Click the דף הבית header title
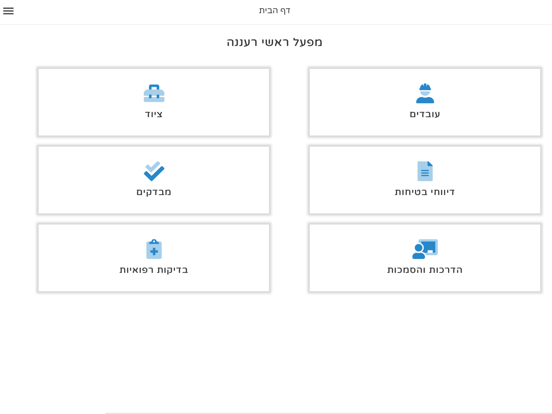 click(275, 11)
